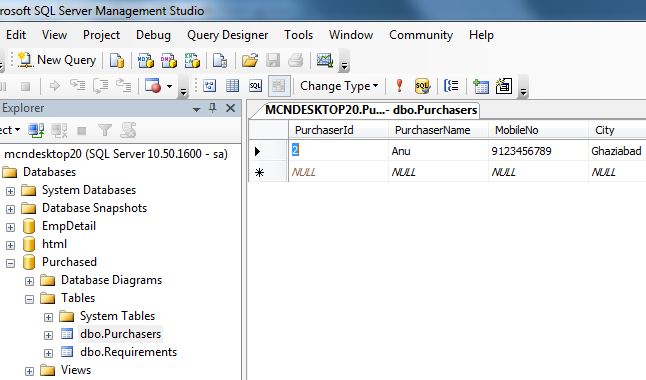Expand the html database node

click(x=10, y=245)
